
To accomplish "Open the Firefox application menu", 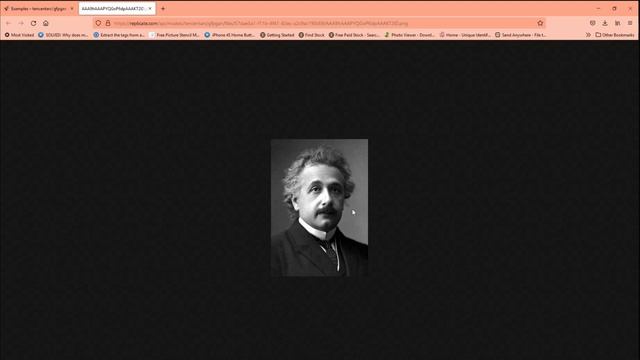I will pos(630,23).
